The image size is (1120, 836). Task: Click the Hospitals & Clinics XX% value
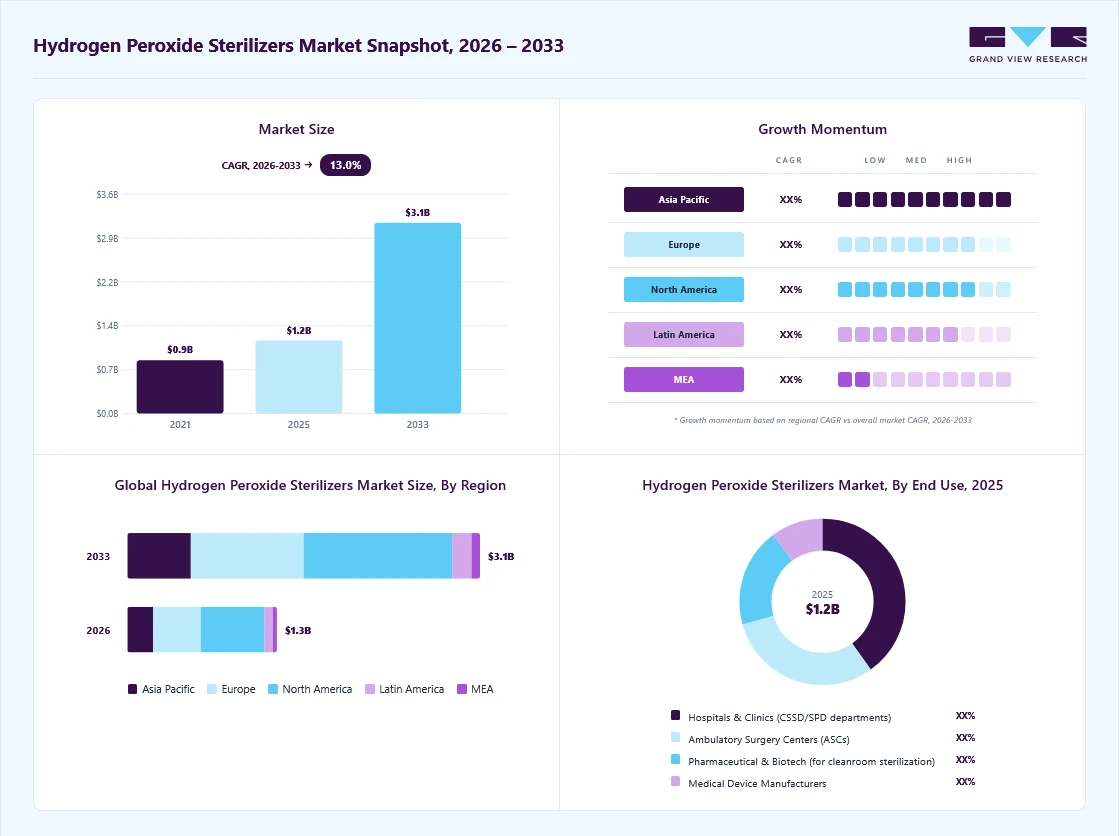pos(965,715)
